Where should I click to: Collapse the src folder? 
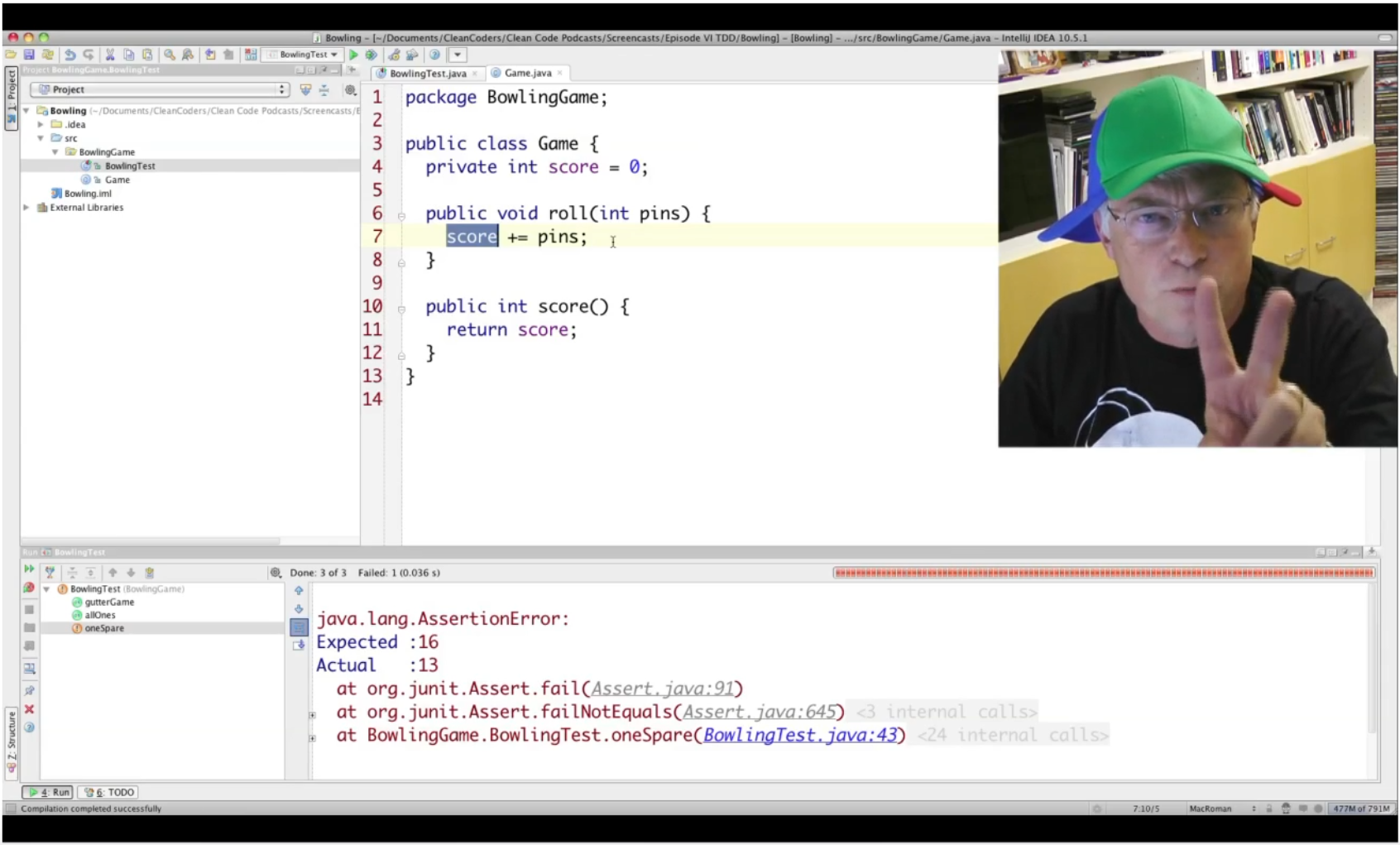41,138
